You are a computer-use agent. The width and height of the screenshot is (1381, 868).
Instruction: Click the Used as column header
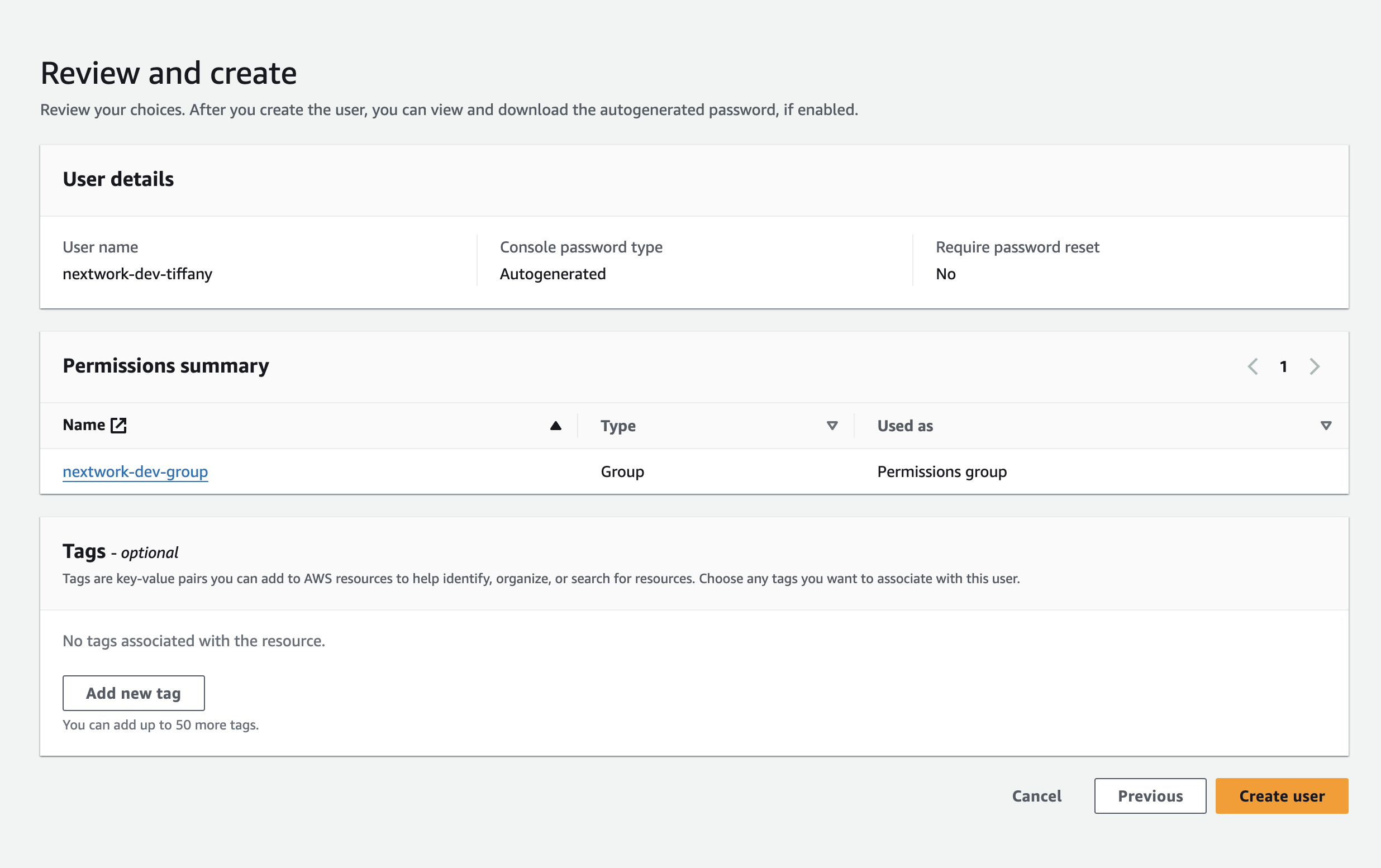tap(904, 426)
